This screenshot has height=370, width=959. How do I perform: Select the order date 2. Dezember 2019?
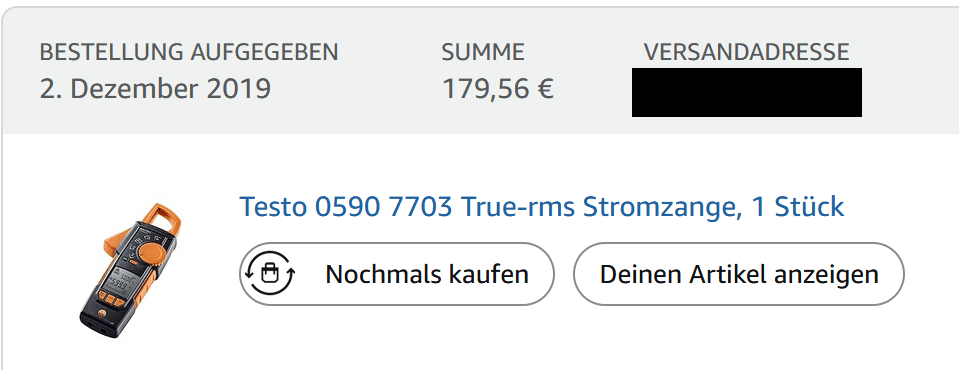click(x=155, y=89)
